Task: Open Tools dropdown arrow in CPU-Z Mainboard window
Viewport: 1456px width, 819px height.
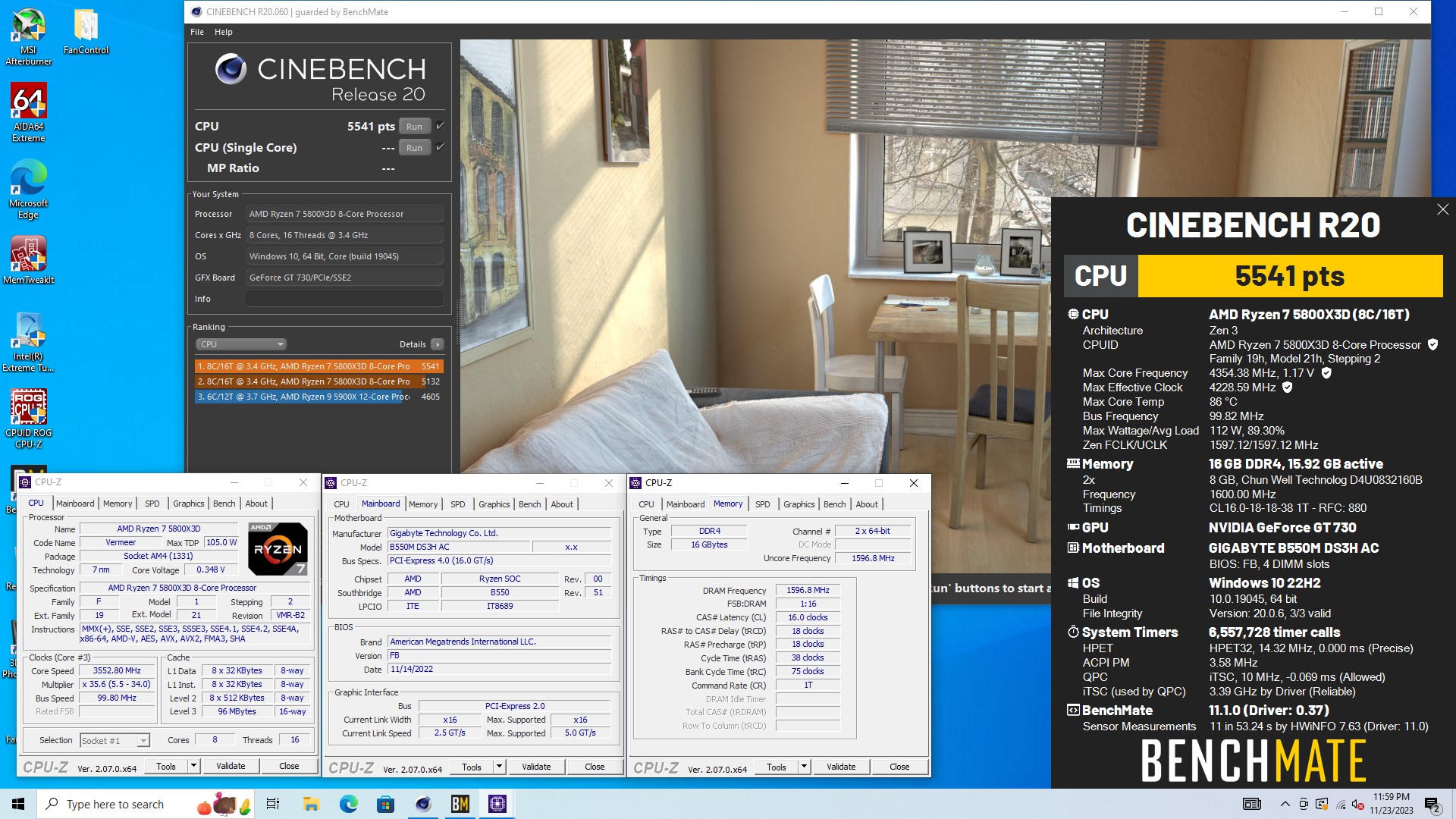Action: click(x=499, y=767)
